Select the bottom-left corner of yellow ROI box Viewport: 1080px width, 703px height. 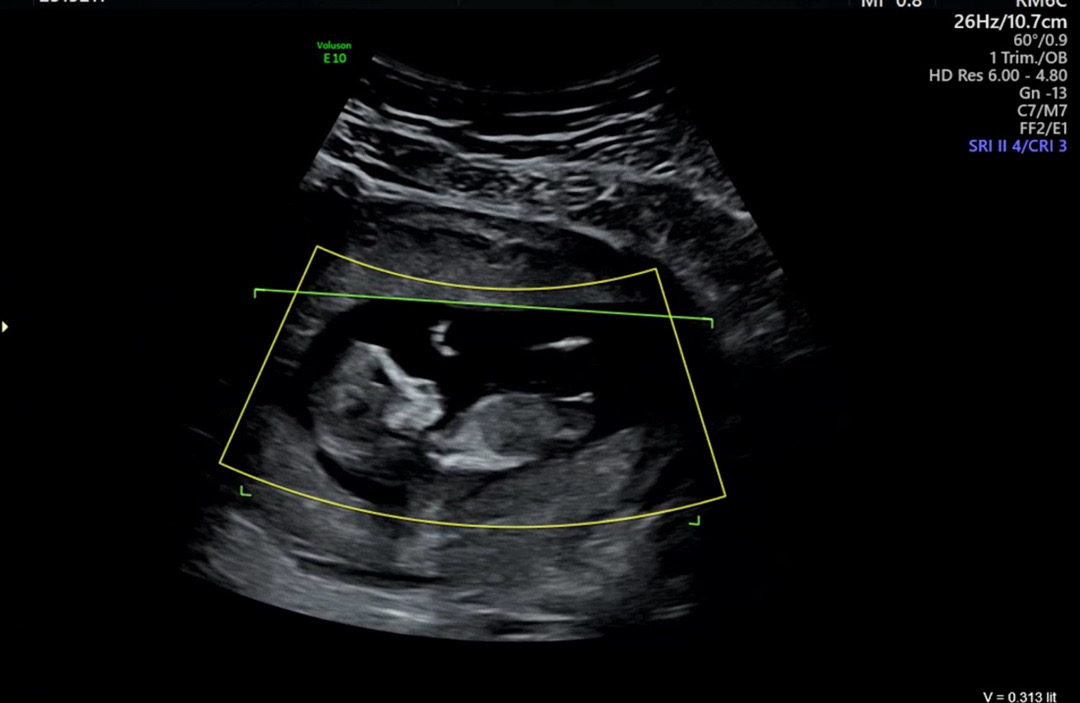[220, 463]
